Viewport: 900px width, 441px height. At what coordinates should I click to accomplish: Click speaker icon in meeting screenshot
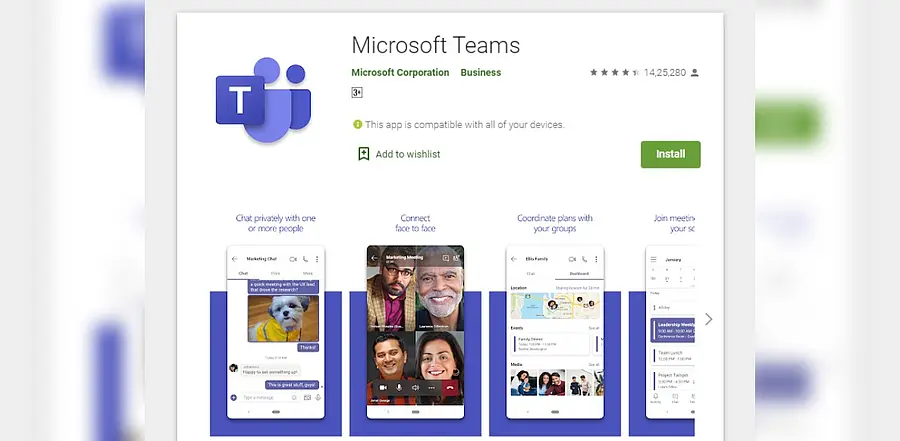(x=416, y=388)
